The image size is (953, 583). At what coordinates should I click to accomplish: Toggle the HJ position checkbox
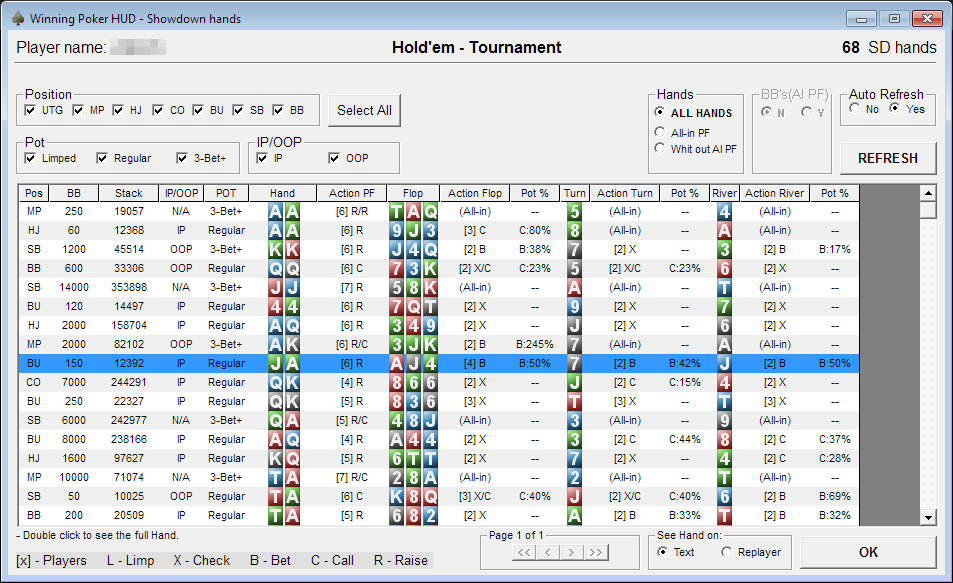click(x=118, y=110)
